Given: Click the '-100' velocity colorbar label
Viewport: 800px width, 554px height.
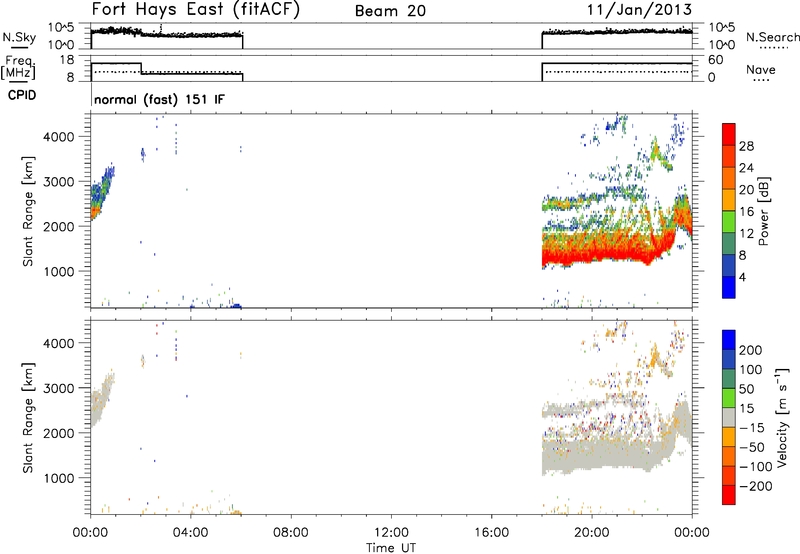Looking at the screenshot, I should coord(756,467).
